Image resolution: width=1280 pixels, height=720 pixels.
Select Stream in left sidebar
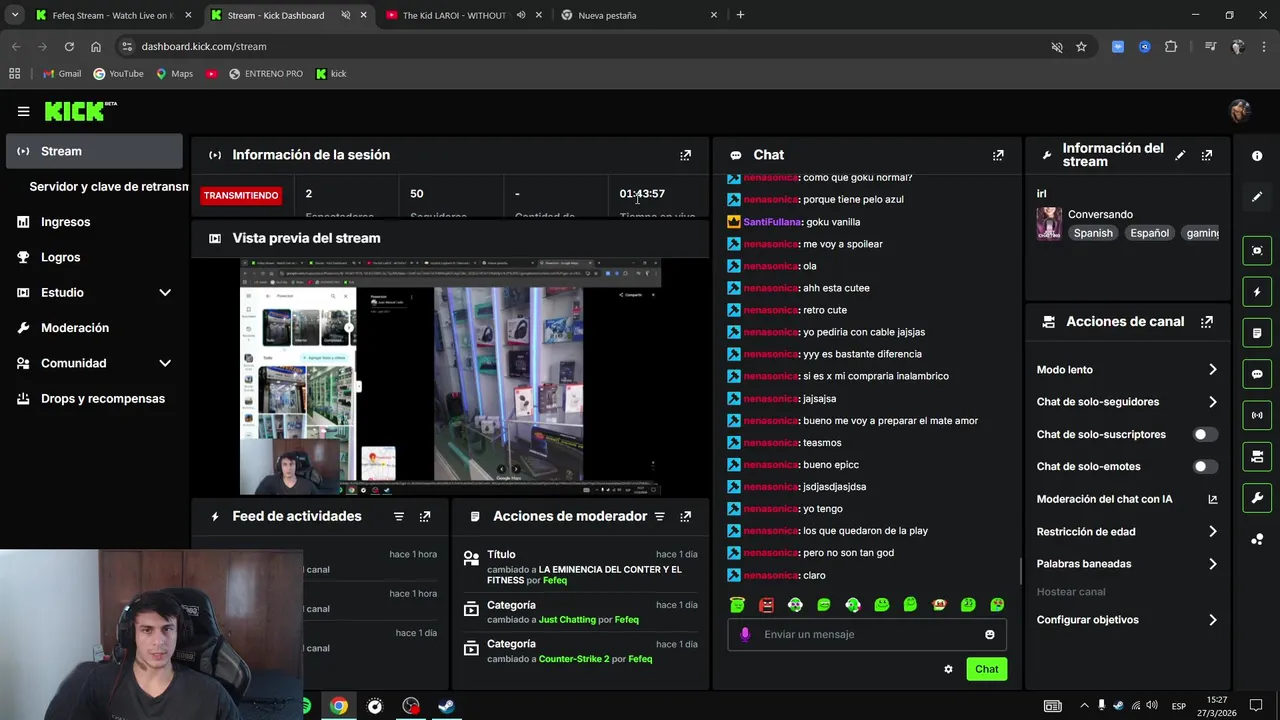point(93,151)
